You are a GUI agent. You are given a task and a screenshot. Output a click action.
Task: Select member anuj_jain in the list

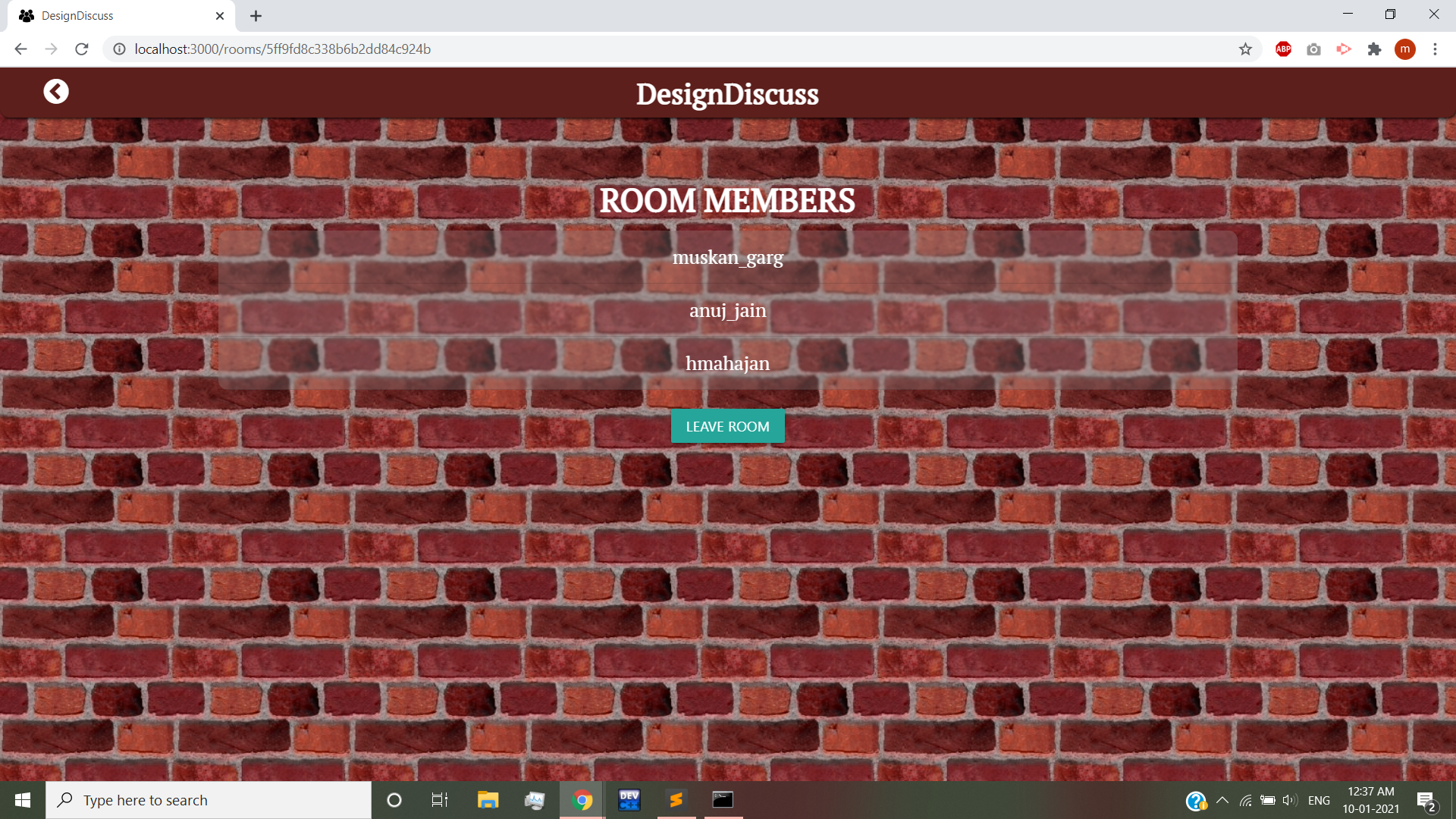point(727,311)
